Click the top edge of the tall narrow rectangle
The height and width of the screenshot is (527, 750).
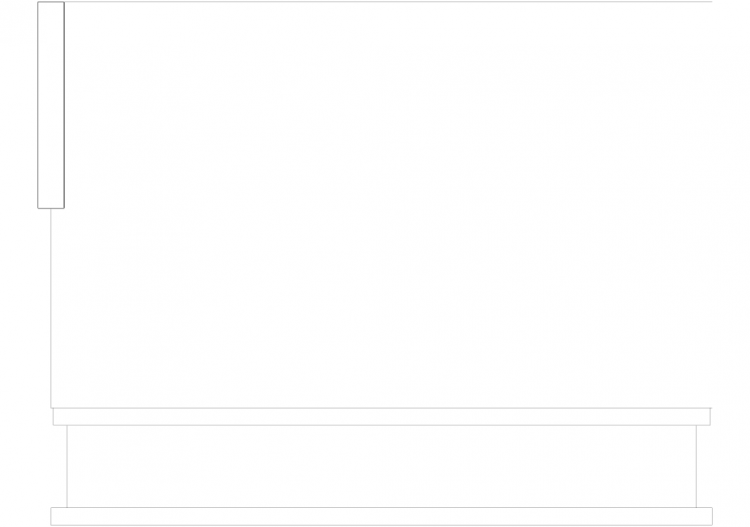click(51, 2)
